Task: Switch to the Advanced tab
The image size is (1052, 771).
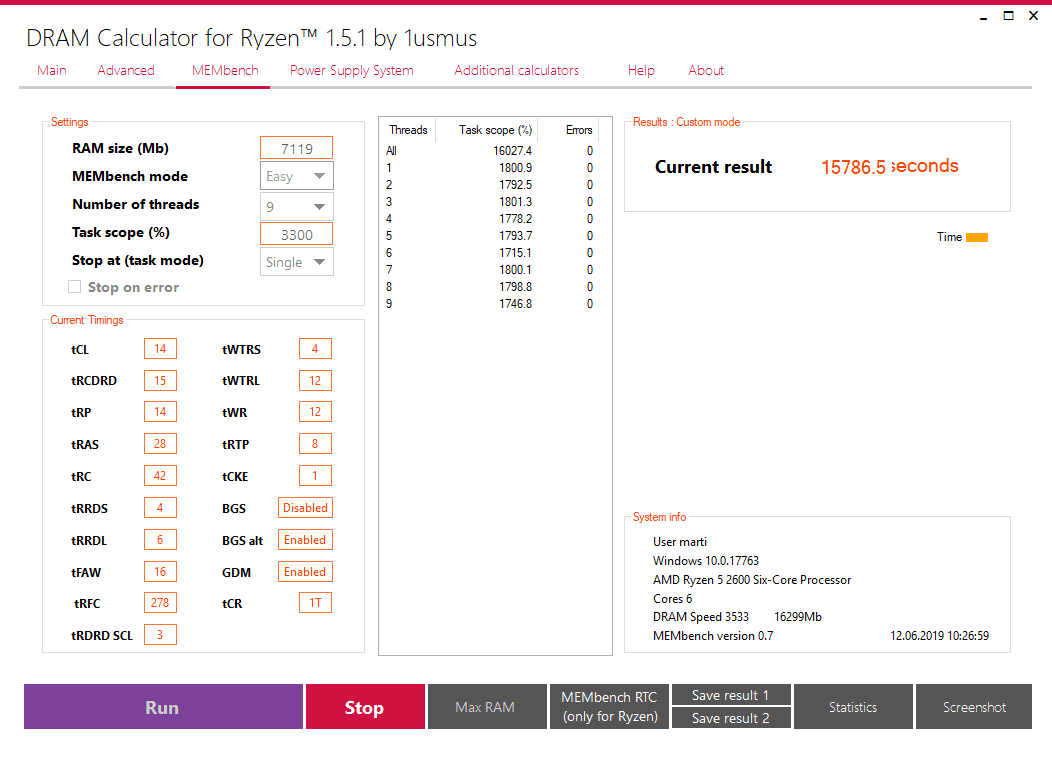Action: [x=125, y=70]
